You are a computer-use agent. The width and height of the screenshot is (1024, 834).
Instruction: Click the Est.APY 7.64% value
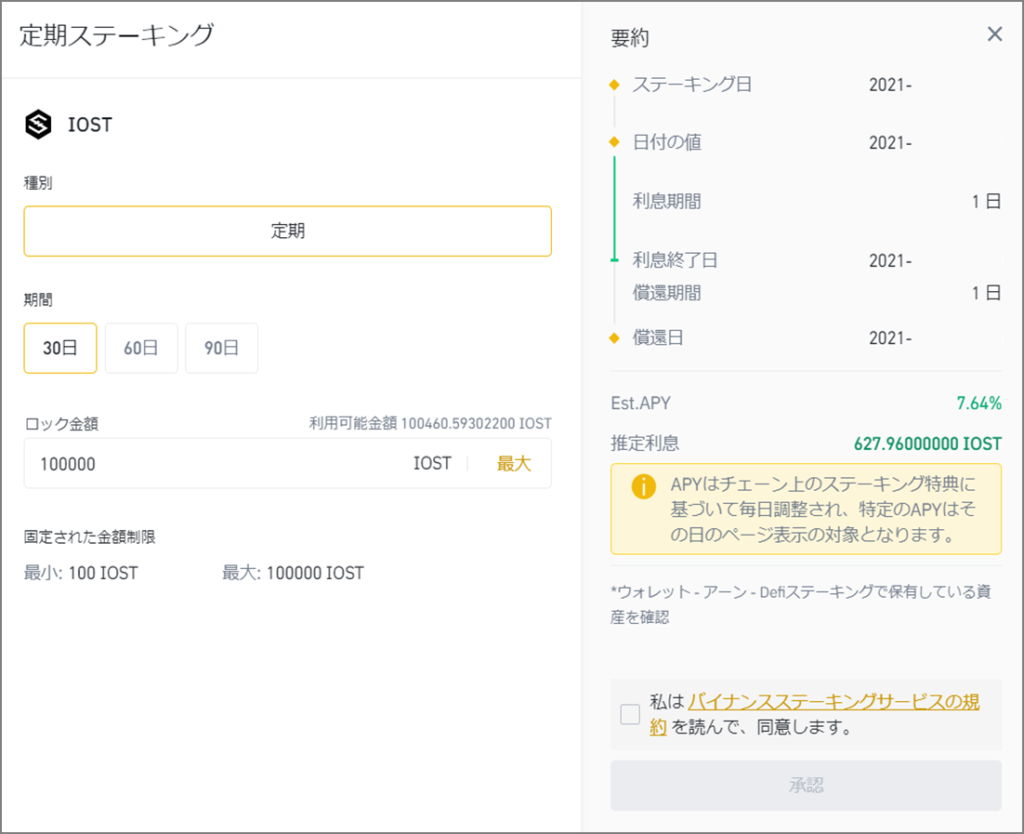pyautogui.click(x=978, y=404)
